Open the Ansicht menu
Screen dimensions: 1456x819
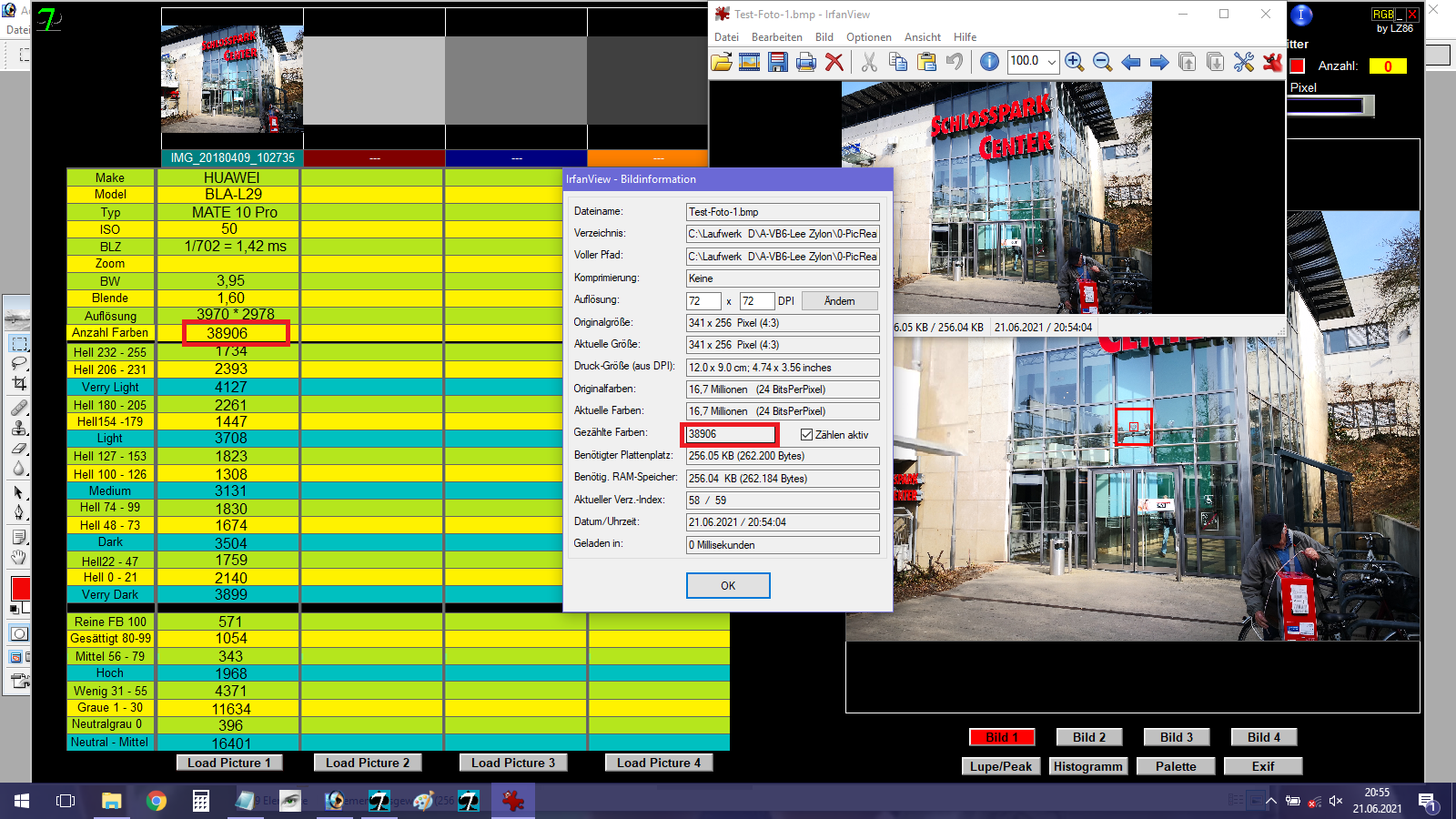pos(923,37)
